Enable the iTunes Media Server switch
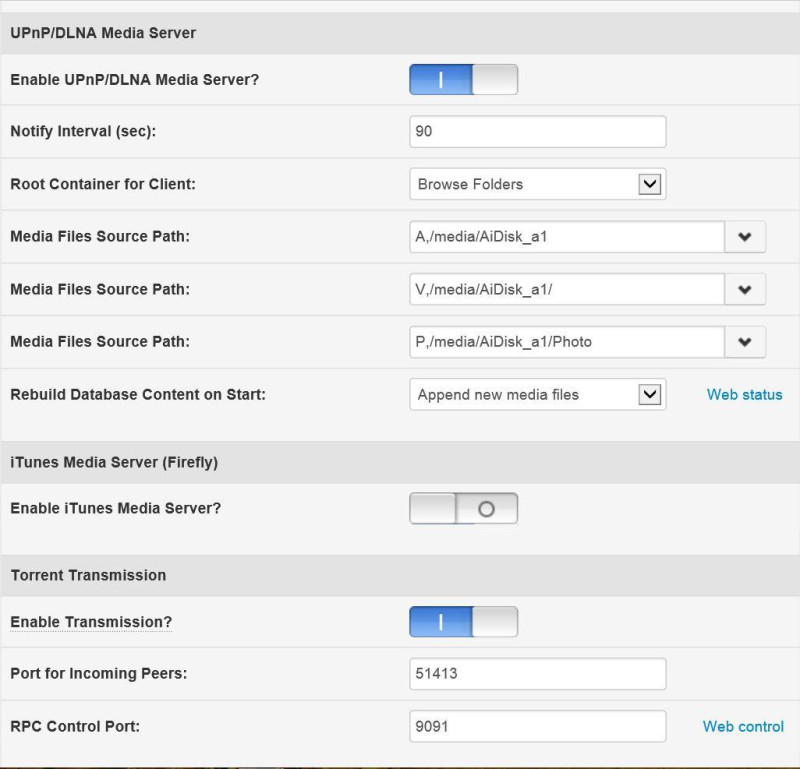This screenshot has height=769, width=800. coord(463,508)
